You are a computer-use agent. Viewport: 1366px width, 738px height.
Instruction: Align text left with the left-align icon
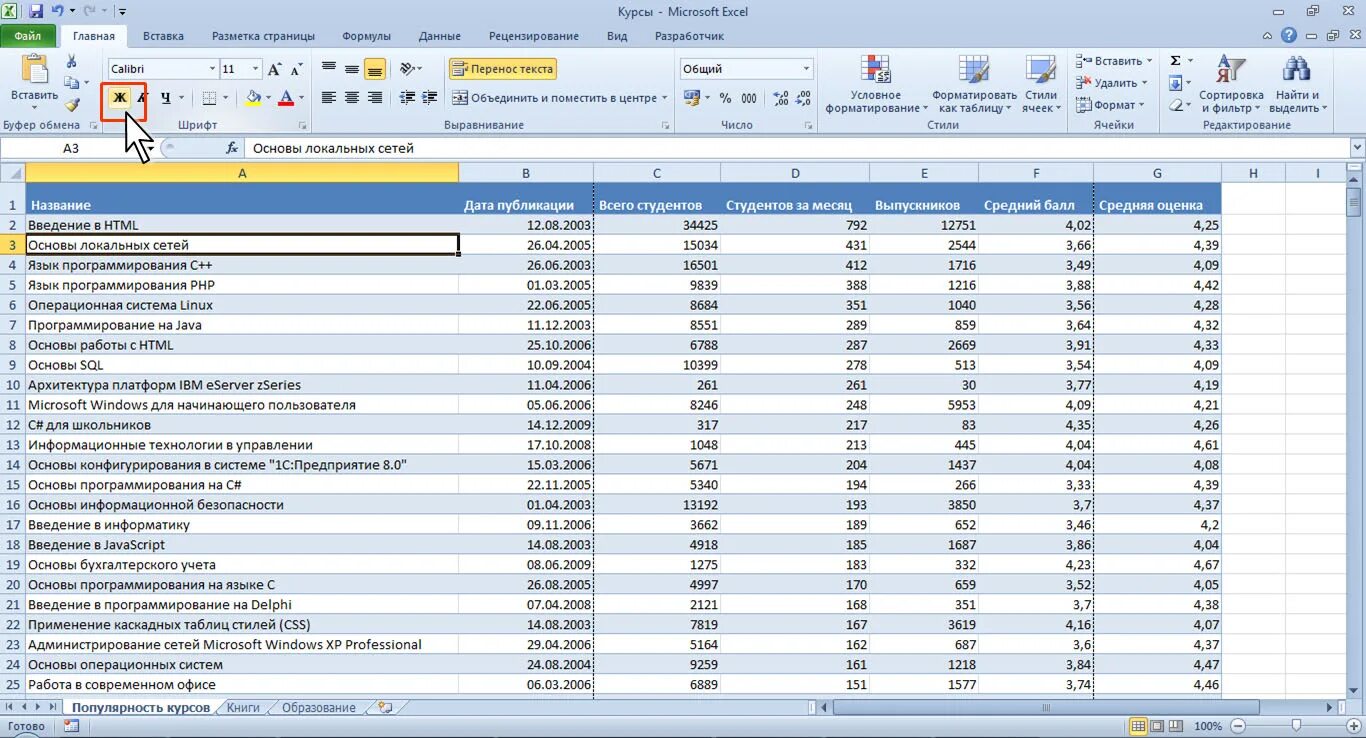pos(329,98)
